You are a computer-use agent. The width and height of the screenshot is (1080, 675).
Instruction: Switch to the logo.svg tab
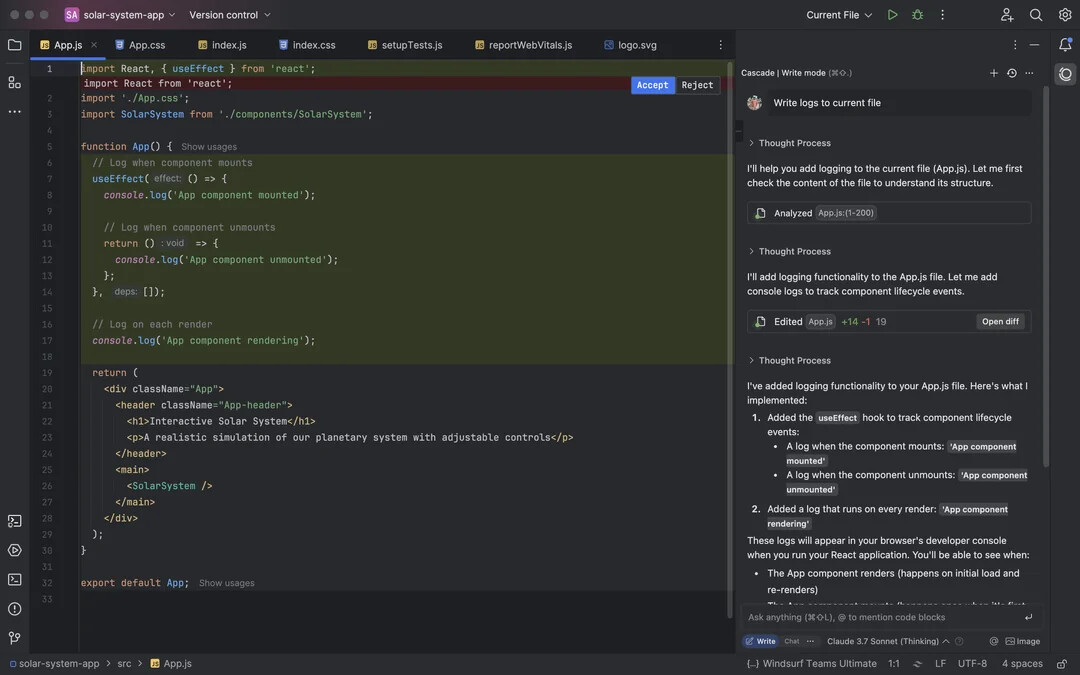click(630, 45)
